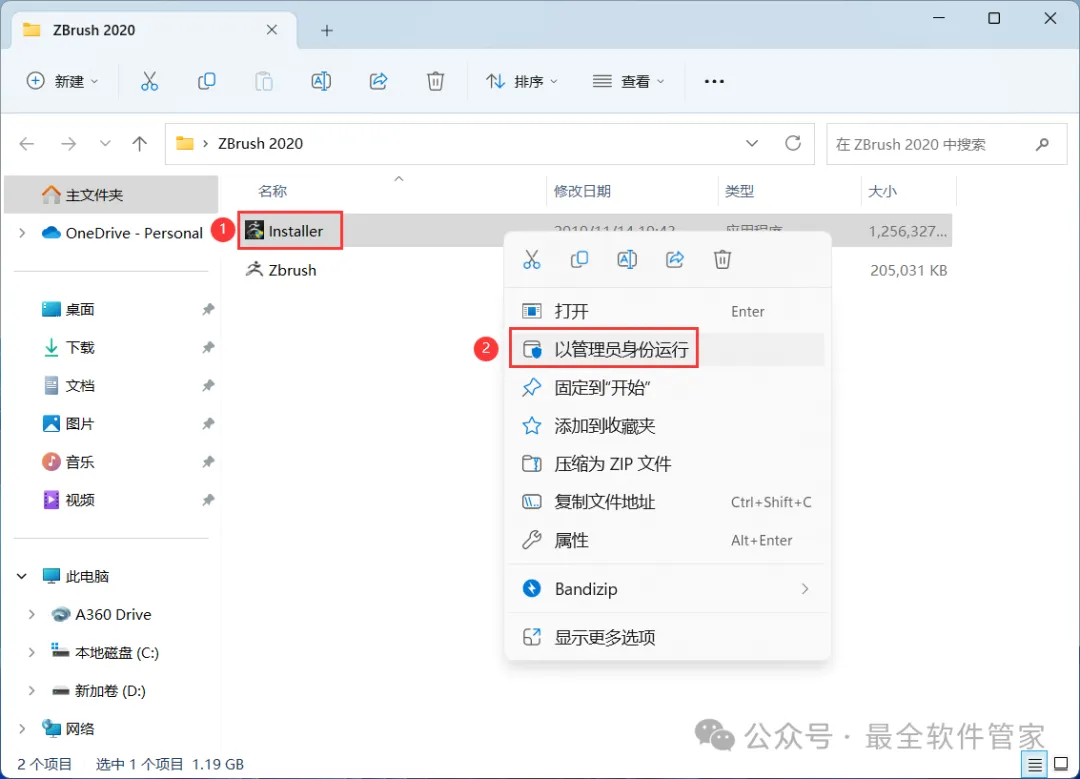Open the toolbar's three-dot more options
This screenshot has height=779, width=1080.
[x=714, y=81]
